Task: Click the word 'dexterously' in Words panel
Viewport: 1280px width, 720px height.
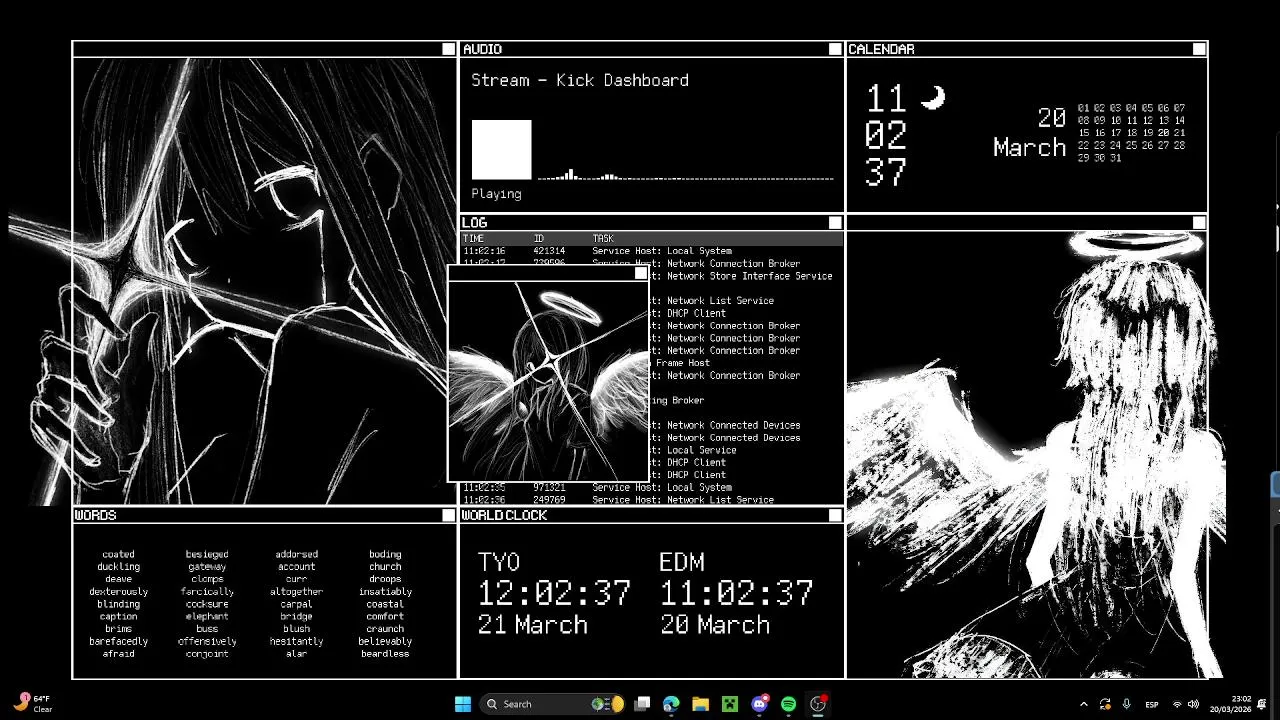Action: (x=118, y=592)
